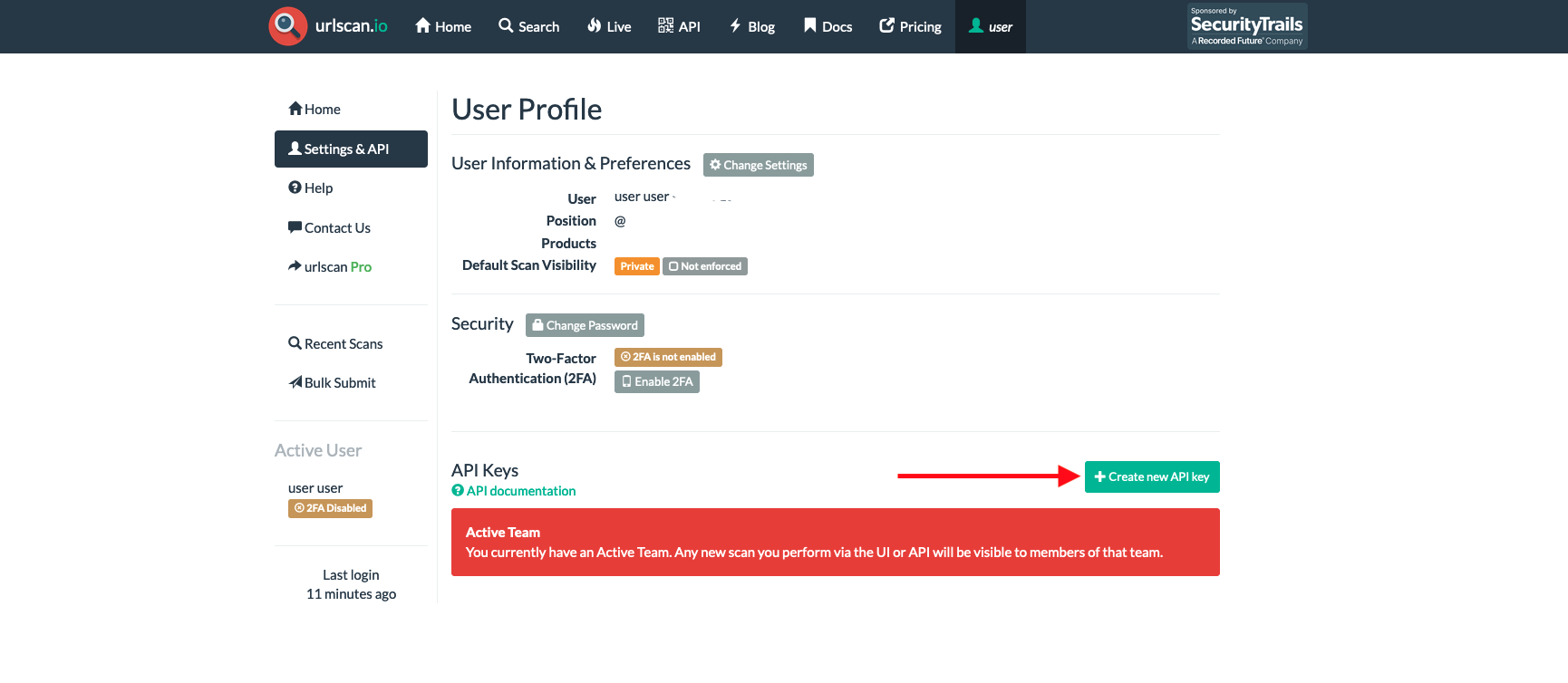Image resolution: width=1568 pixels, height=683 pixels.
Task: Click the Enable 2FA button
Action: pos(657,381)
